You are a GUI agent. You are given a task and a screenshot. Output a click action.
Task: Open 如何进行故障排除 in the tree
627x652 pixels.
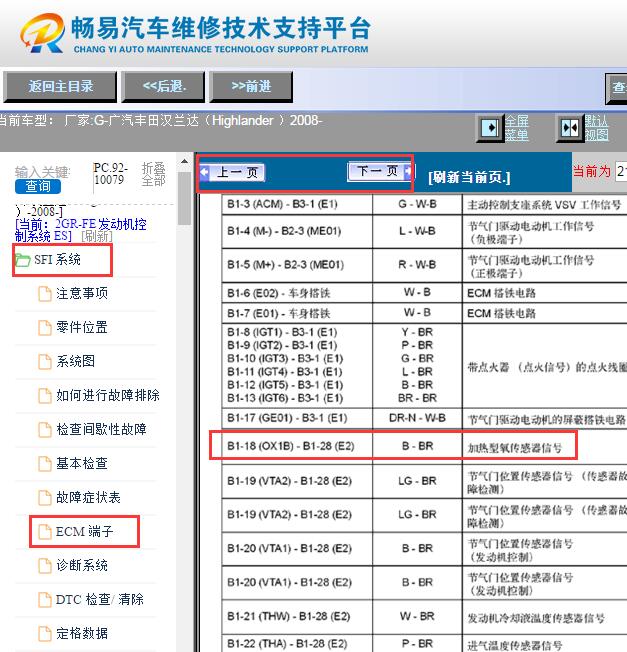point(108,395)
